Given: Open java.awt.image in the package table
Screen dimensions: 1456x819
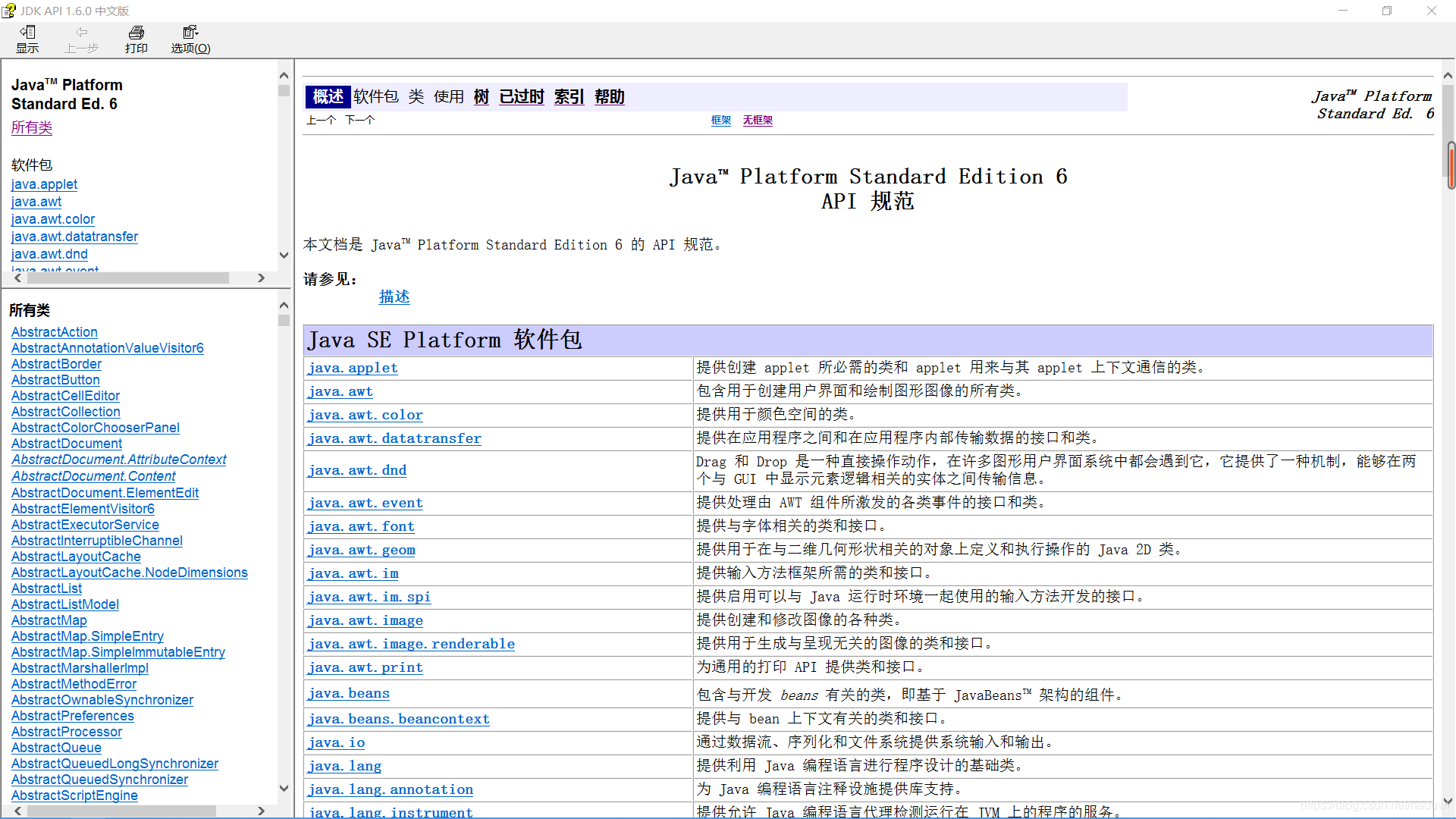Looking at the screenshot, I should pos(366,620).
